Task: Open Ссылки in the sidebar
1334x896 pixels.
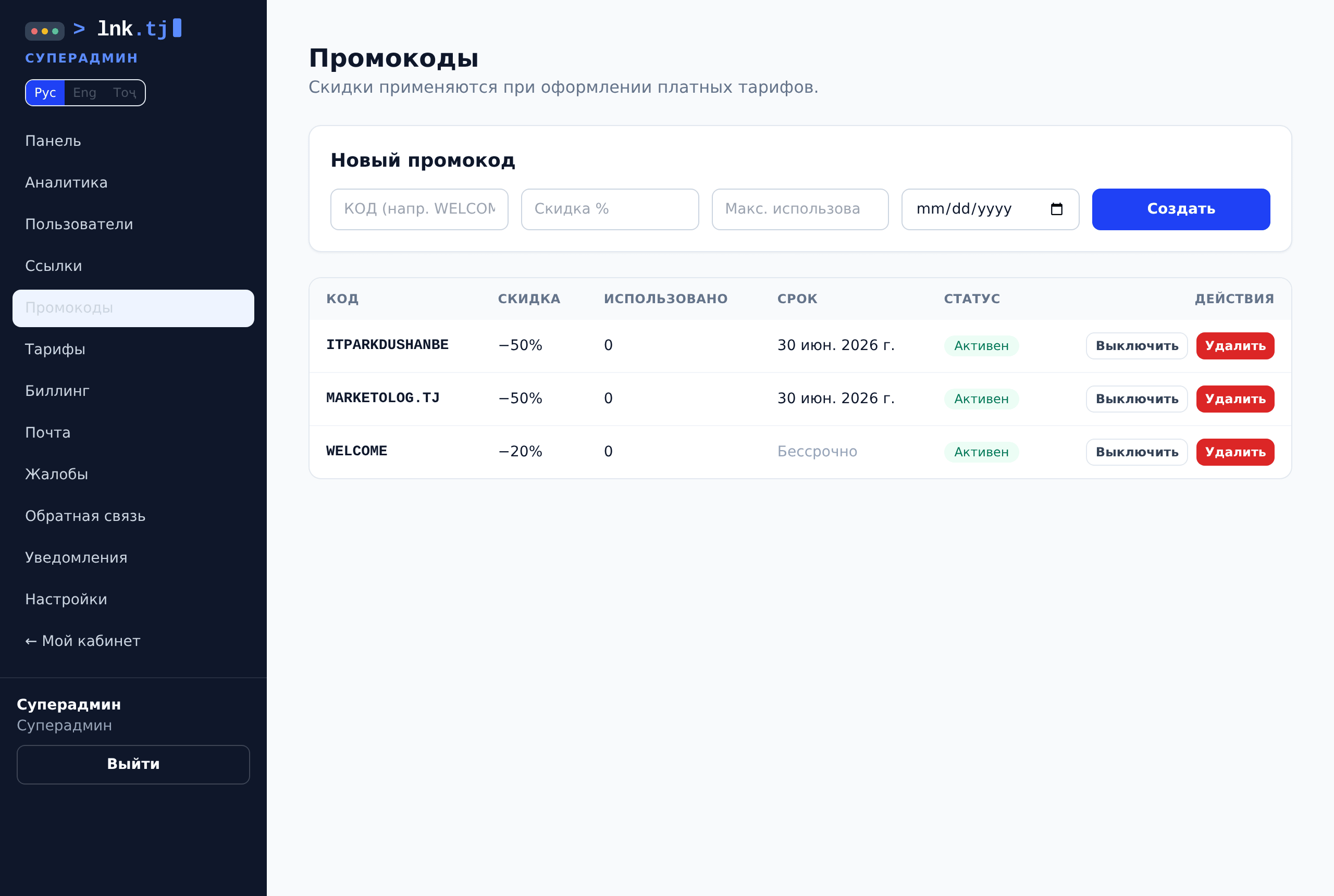Action: click(133, 266)
